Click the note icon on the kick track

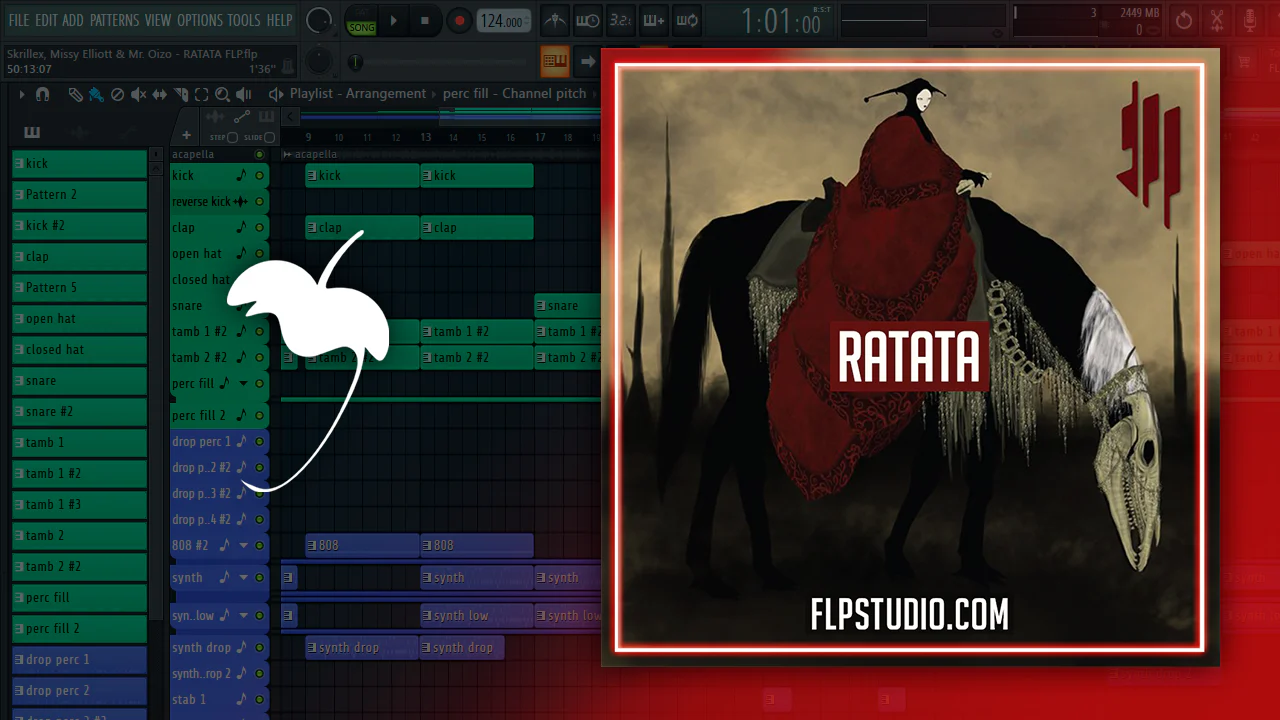240,175
